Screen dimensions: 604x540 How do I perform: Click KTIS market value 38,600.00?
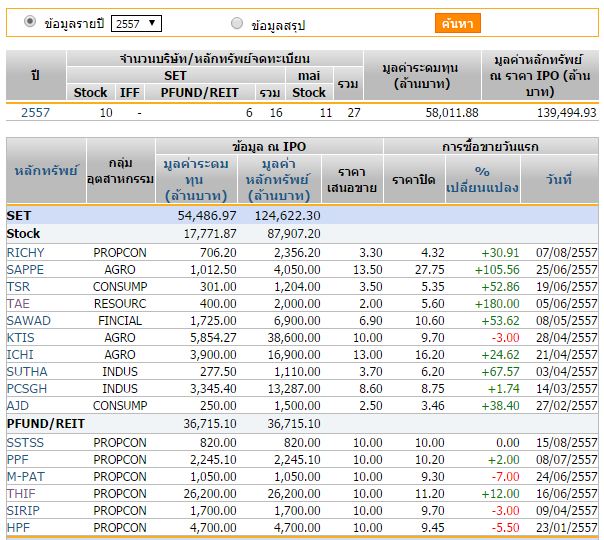coord(294,337)
